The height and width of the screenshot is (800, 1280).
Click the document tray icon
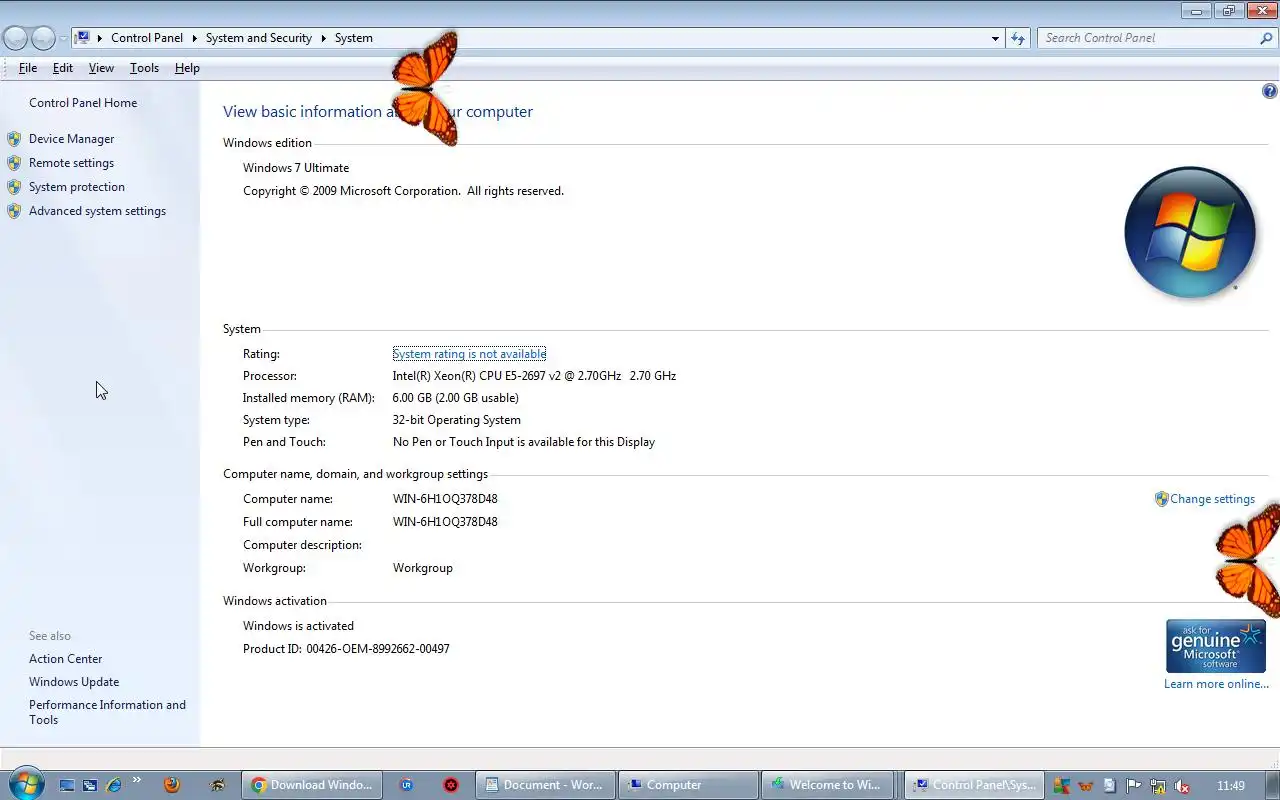pos(1109,786)
